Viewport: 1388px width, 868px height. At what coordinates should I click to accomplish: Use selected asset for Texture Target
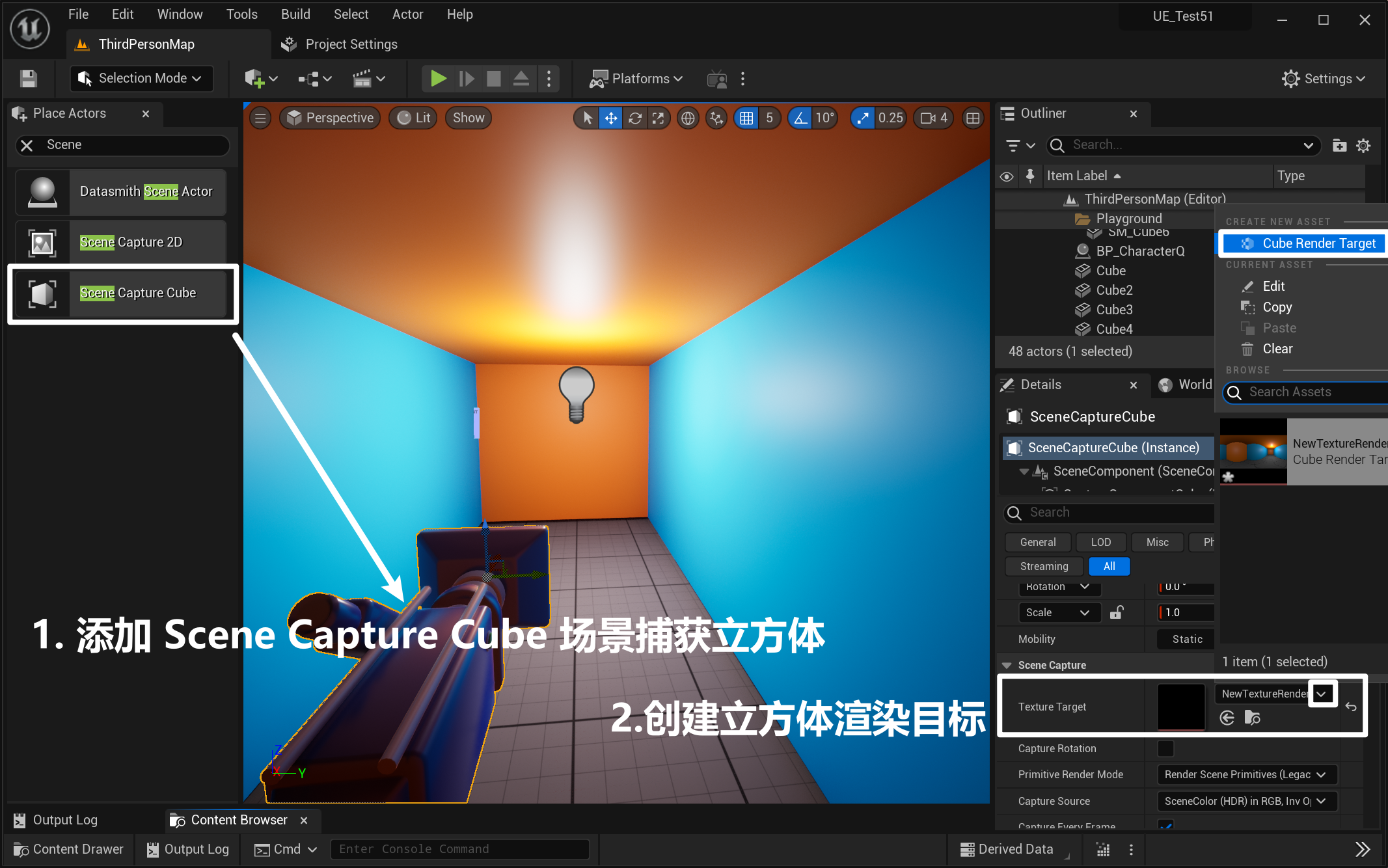1227,718
